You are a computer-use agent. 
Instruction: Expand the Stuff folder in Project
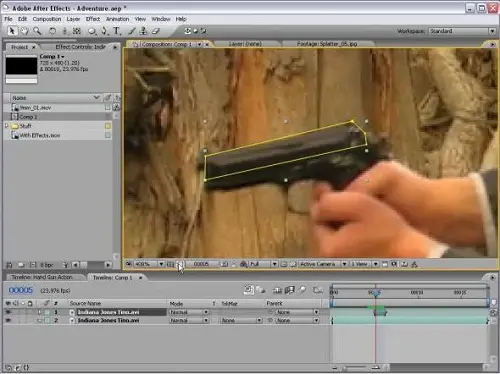tap(6, 126)
